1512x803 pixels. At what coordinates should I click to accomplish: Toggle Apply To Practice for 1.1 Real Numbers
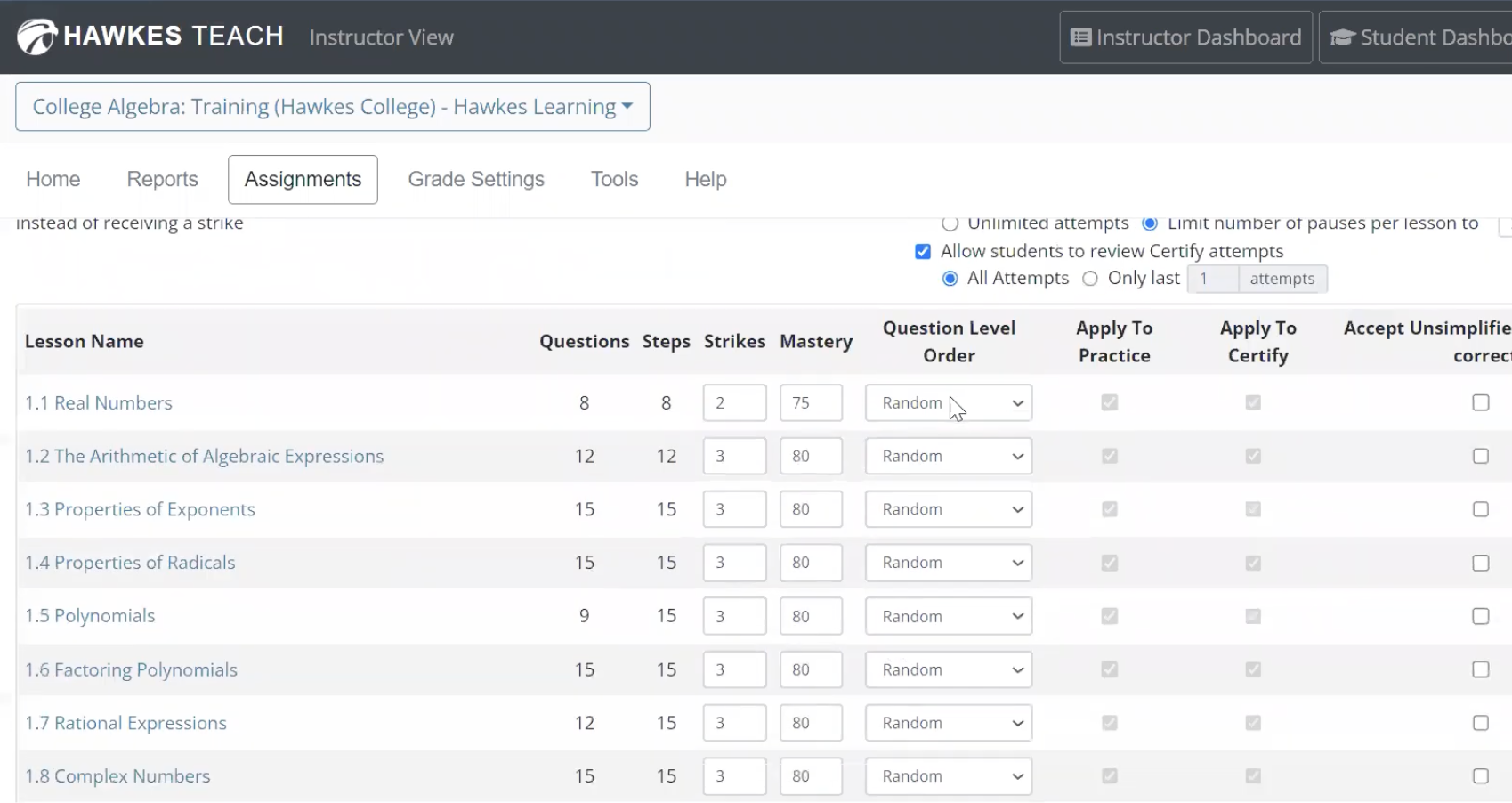tap(1109, 402)
